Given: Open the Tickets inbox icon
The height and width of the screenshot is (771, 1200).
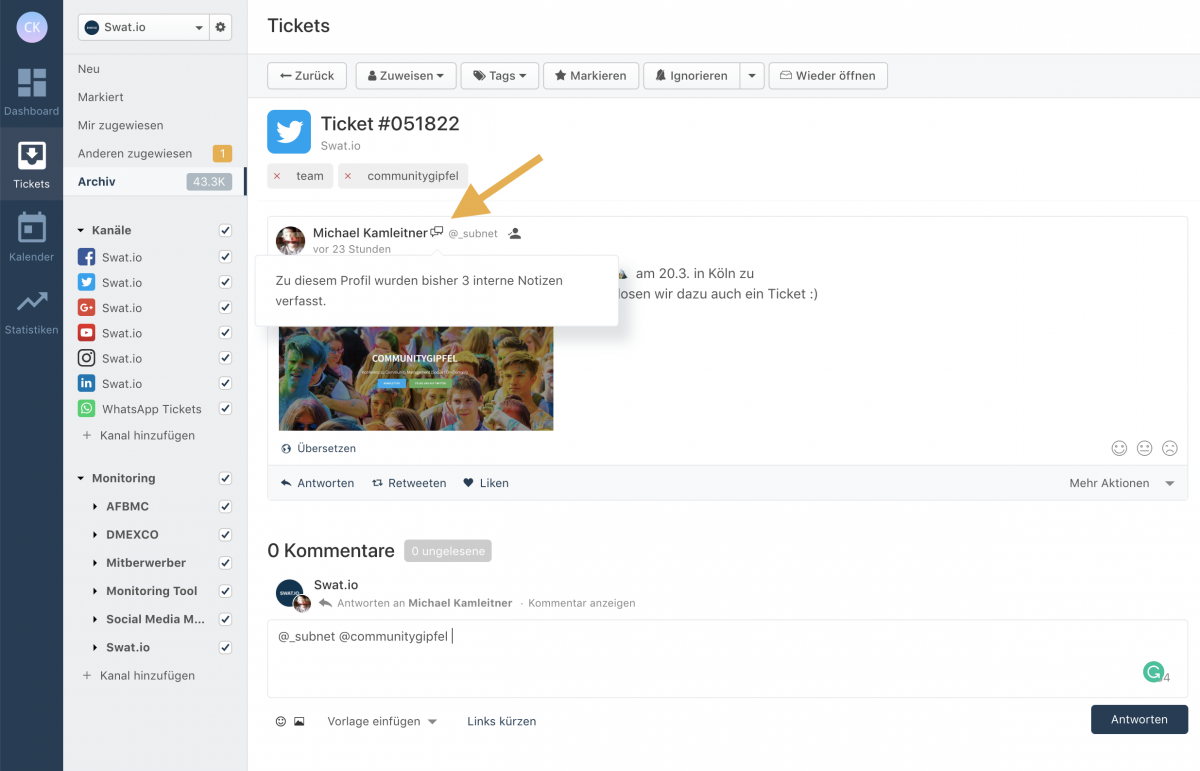Looking at the screenshot, I should (31, 157).
